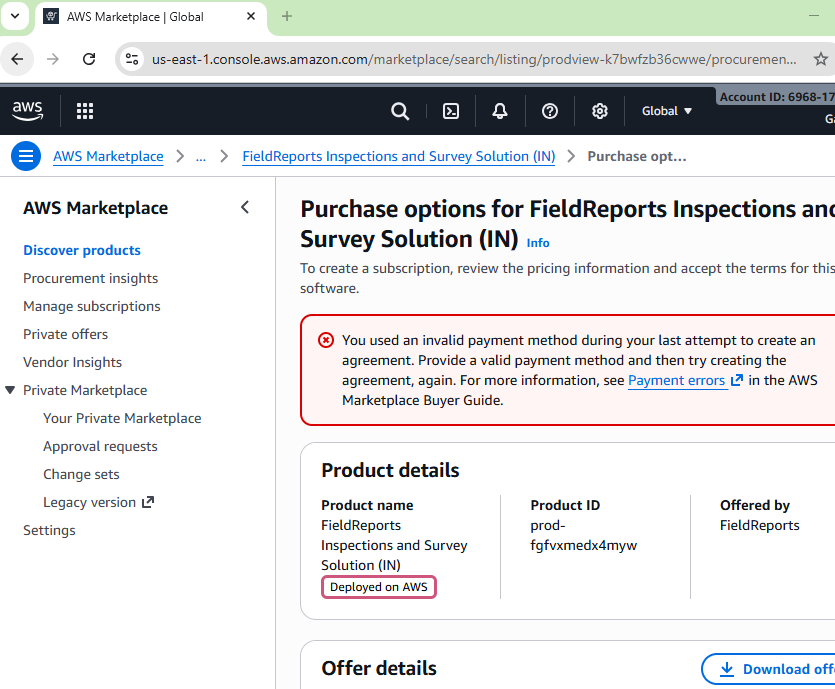The height and width of the screenshot is (689, 835).
Task: Click the red error alert icon
Action: click(326, 340)
